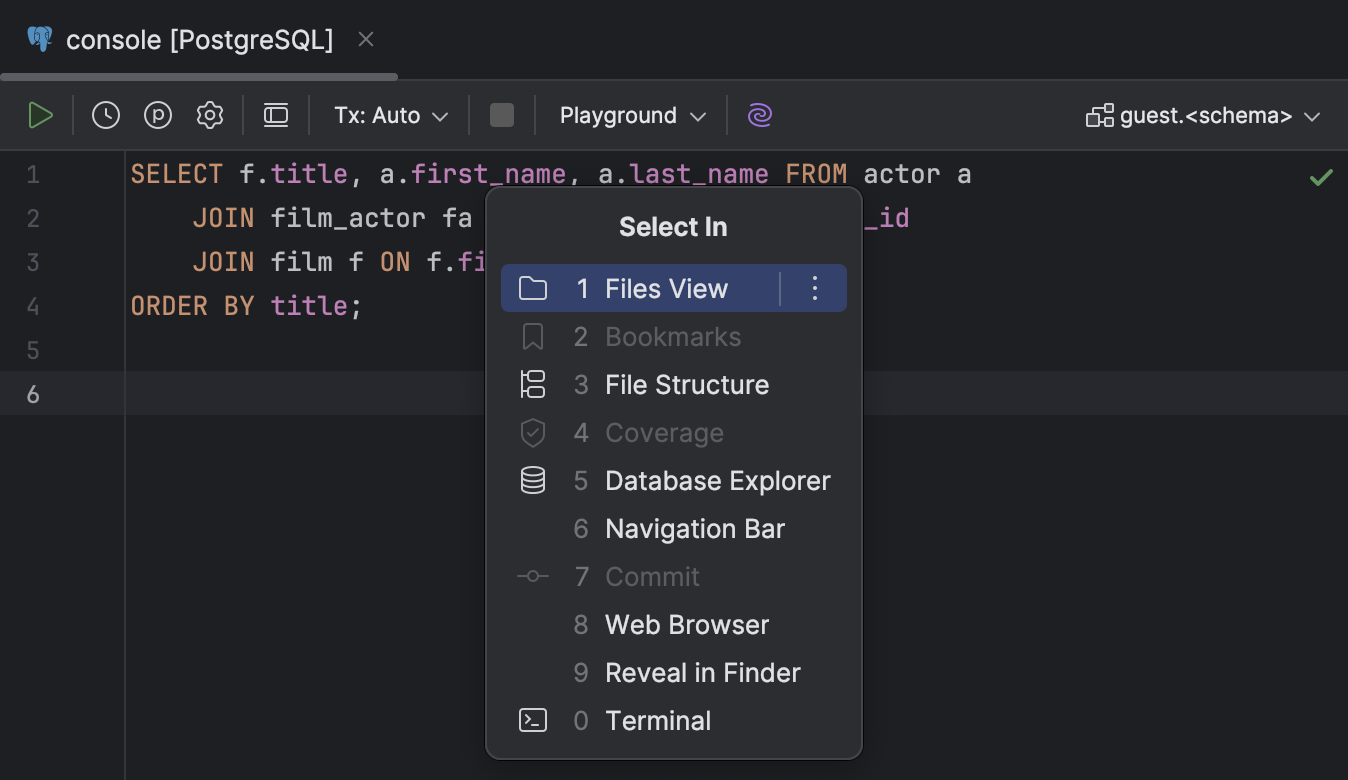Viewport: 1348px width, 780px height.
Task: Open the Playground mode dropdown
Action: point(633,116)
